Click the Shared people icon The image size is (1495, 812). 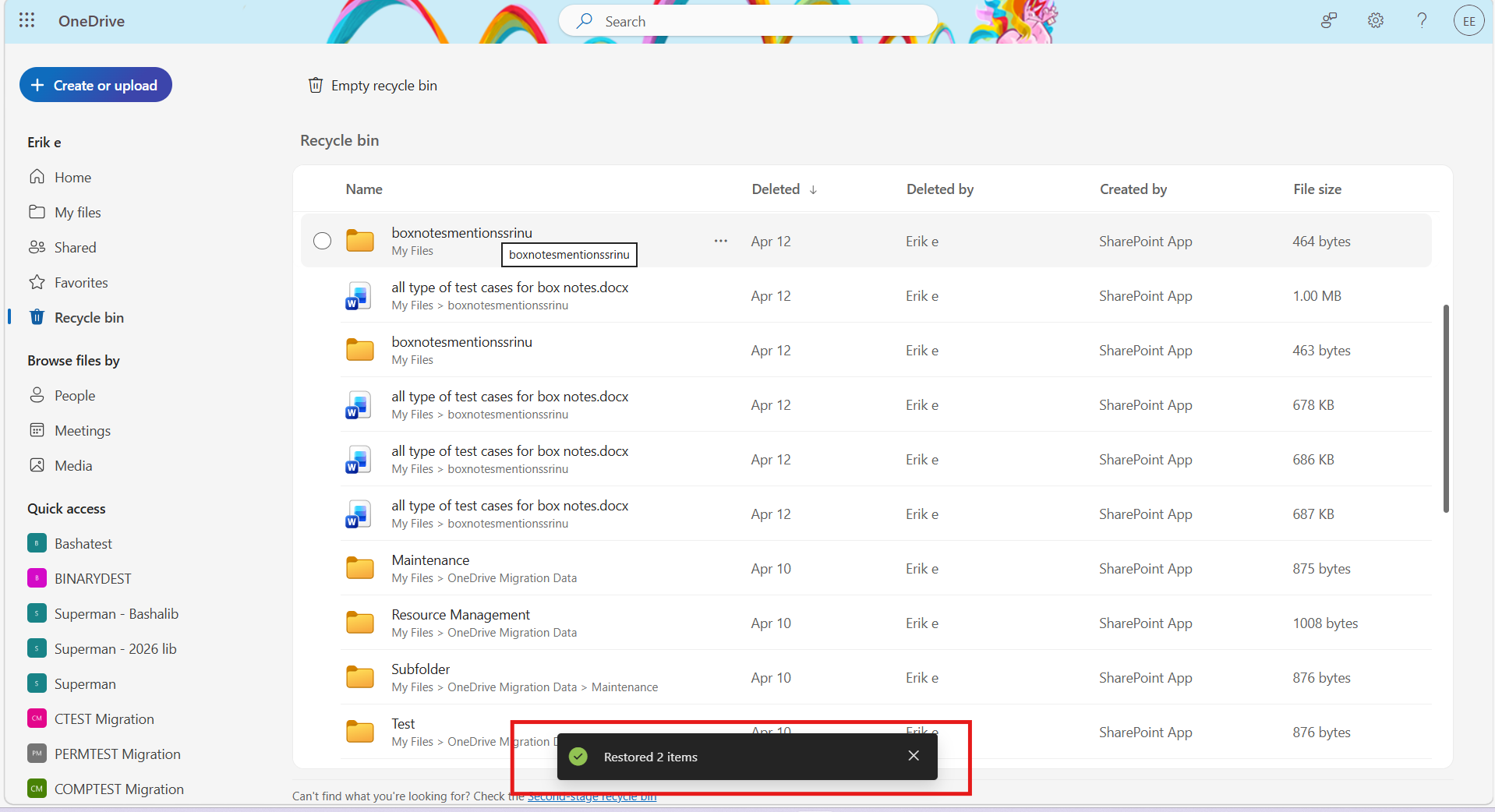coord(37,247)
